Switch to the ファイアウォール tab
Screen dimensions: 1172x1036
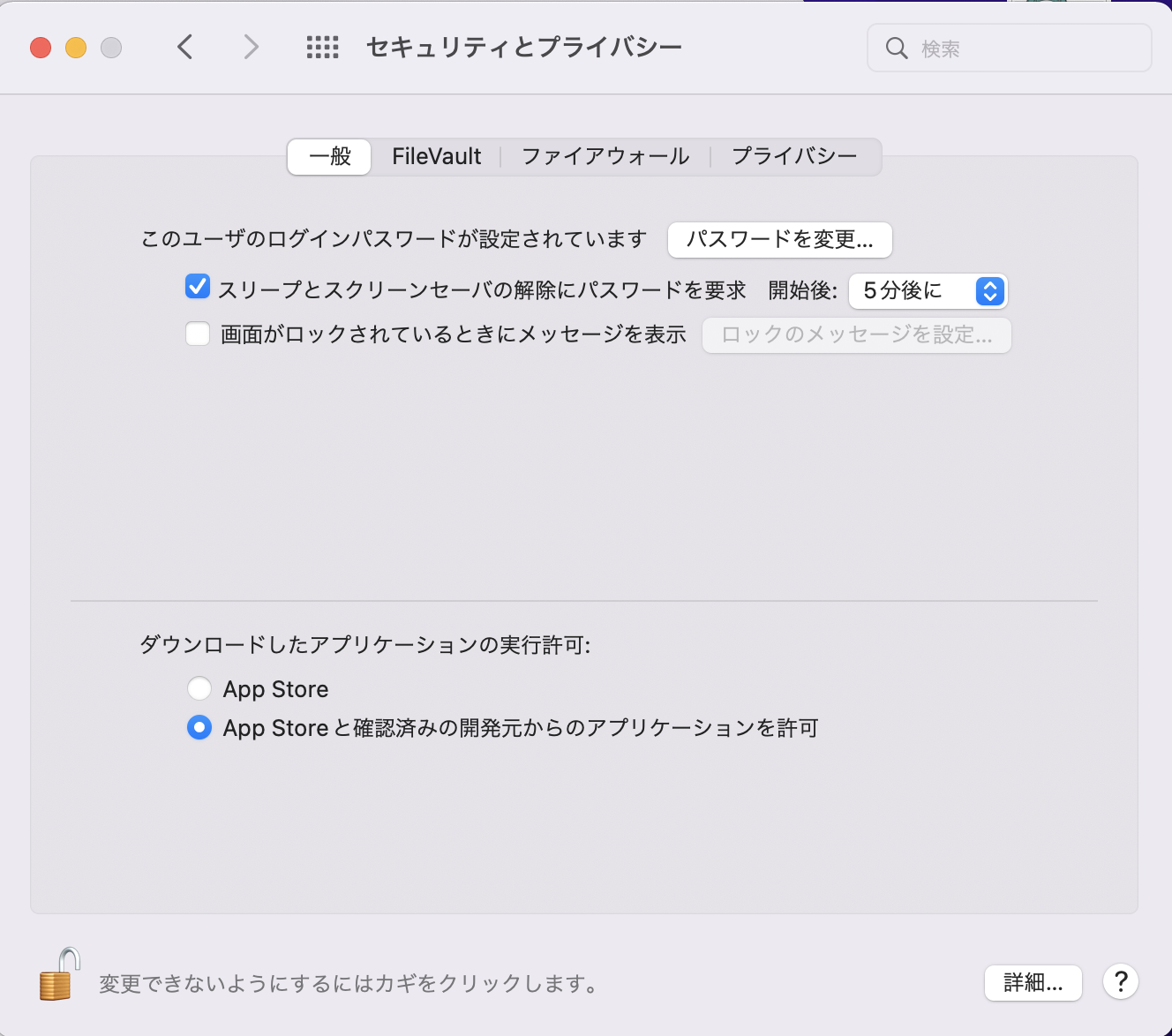pyautogui.click(x=605, y=156)
